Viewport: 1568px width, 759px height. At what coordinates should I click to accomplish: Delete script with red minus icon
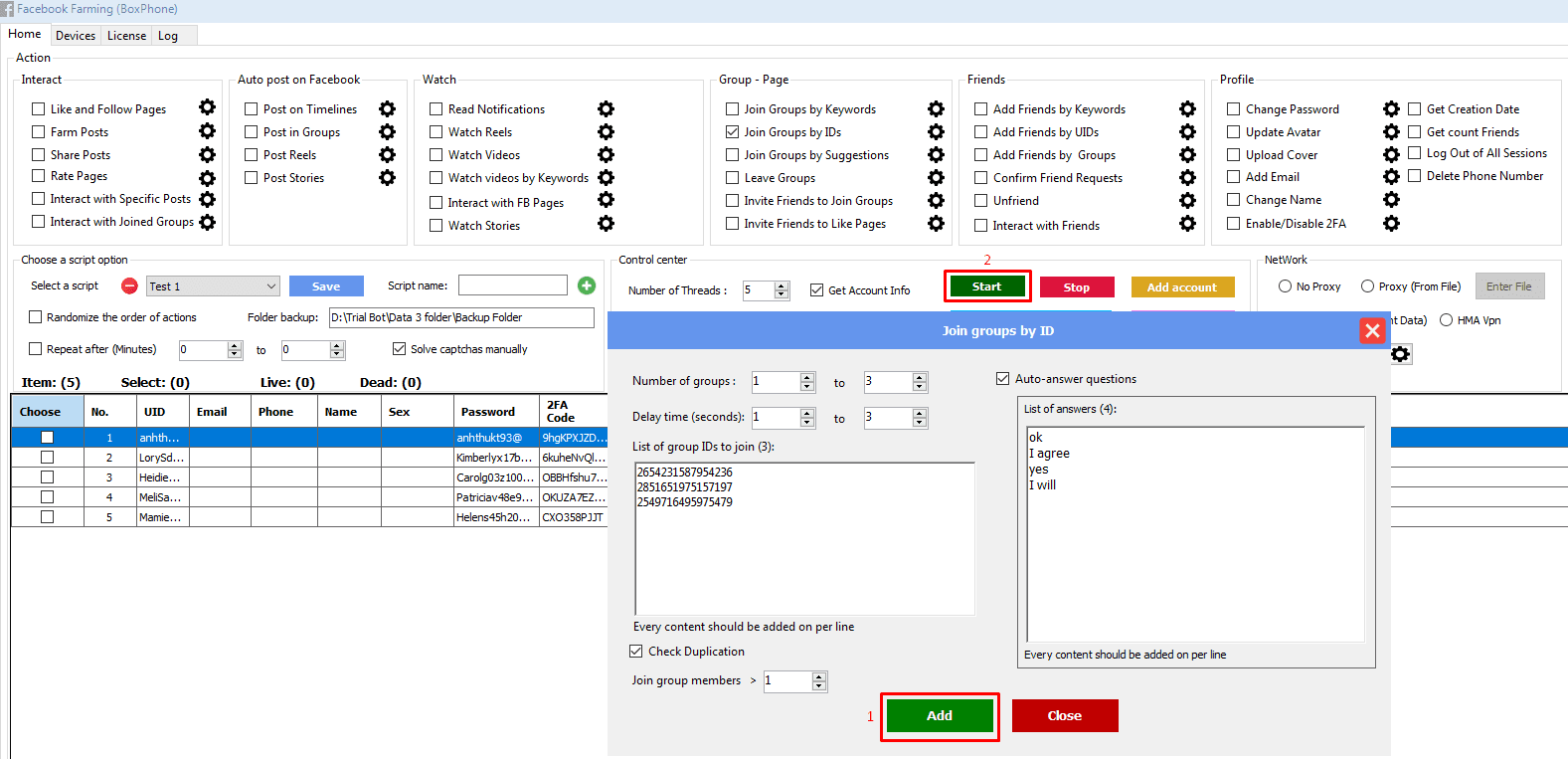point(129,285)
